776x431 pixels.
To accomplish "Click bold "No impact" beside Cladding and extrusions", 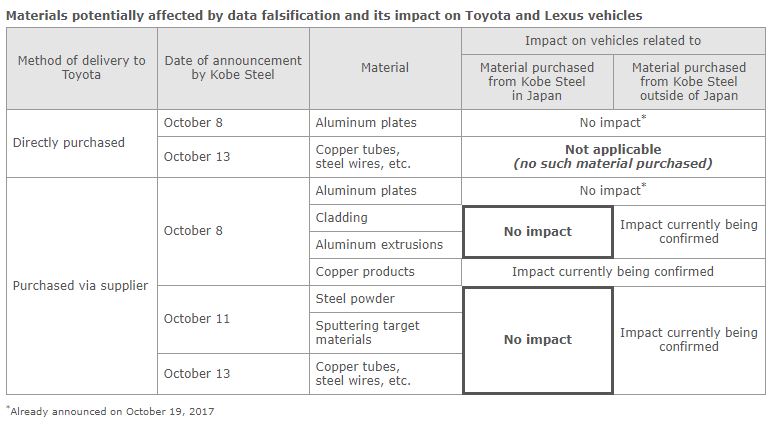I will pos(538,231).
